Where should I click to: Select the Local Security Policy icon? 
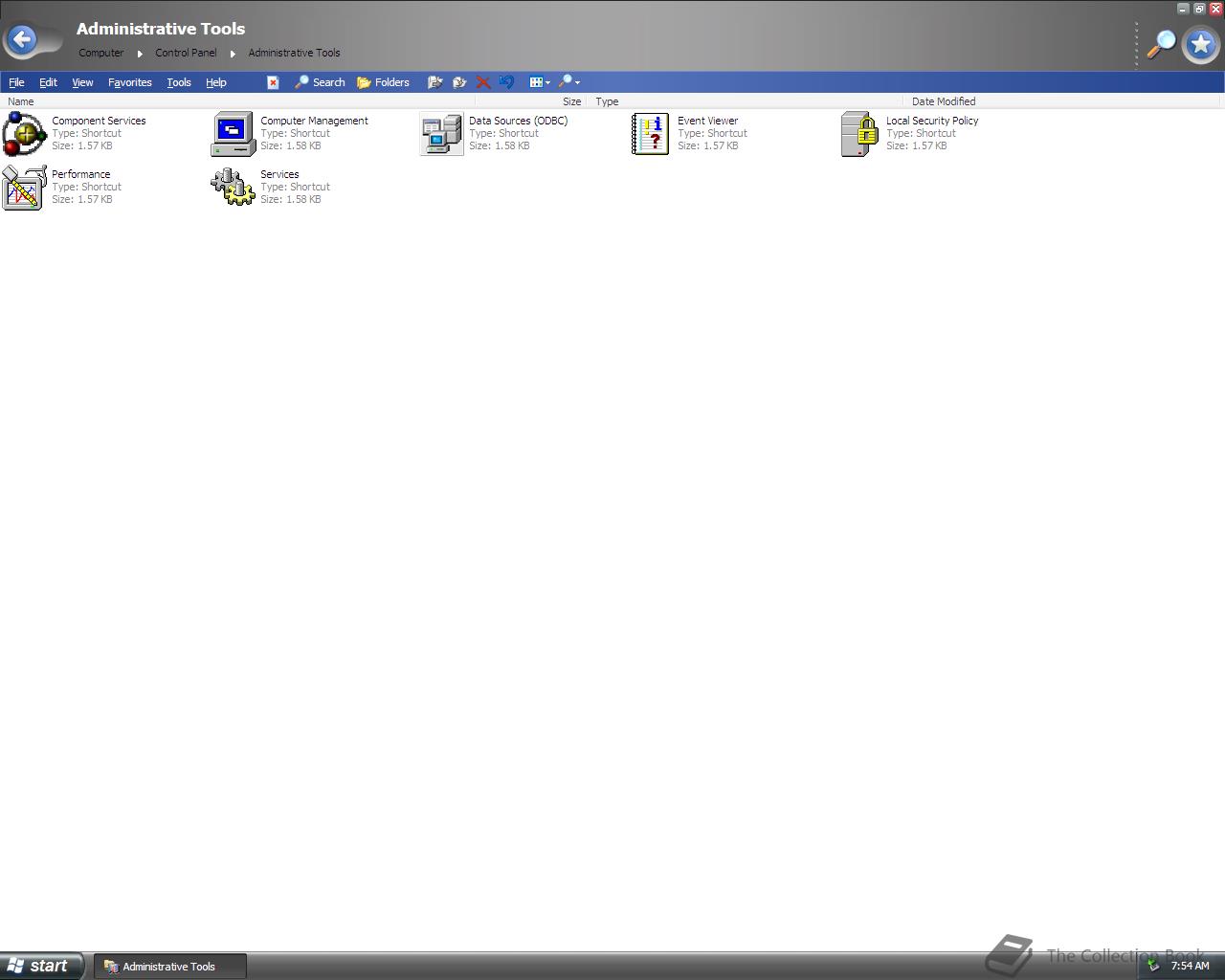coord(859,134)
